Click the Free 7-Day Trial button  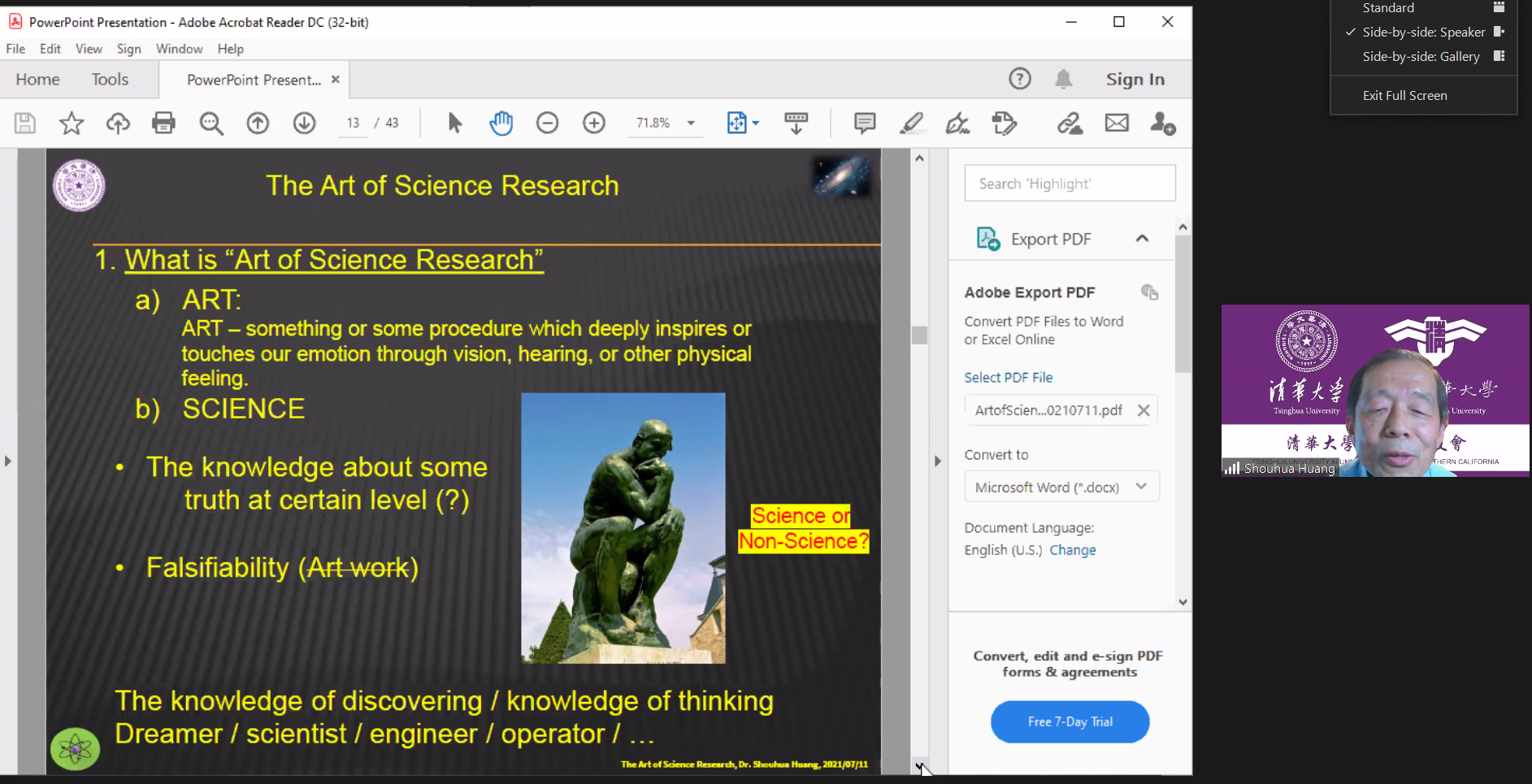coord(1070,721)
